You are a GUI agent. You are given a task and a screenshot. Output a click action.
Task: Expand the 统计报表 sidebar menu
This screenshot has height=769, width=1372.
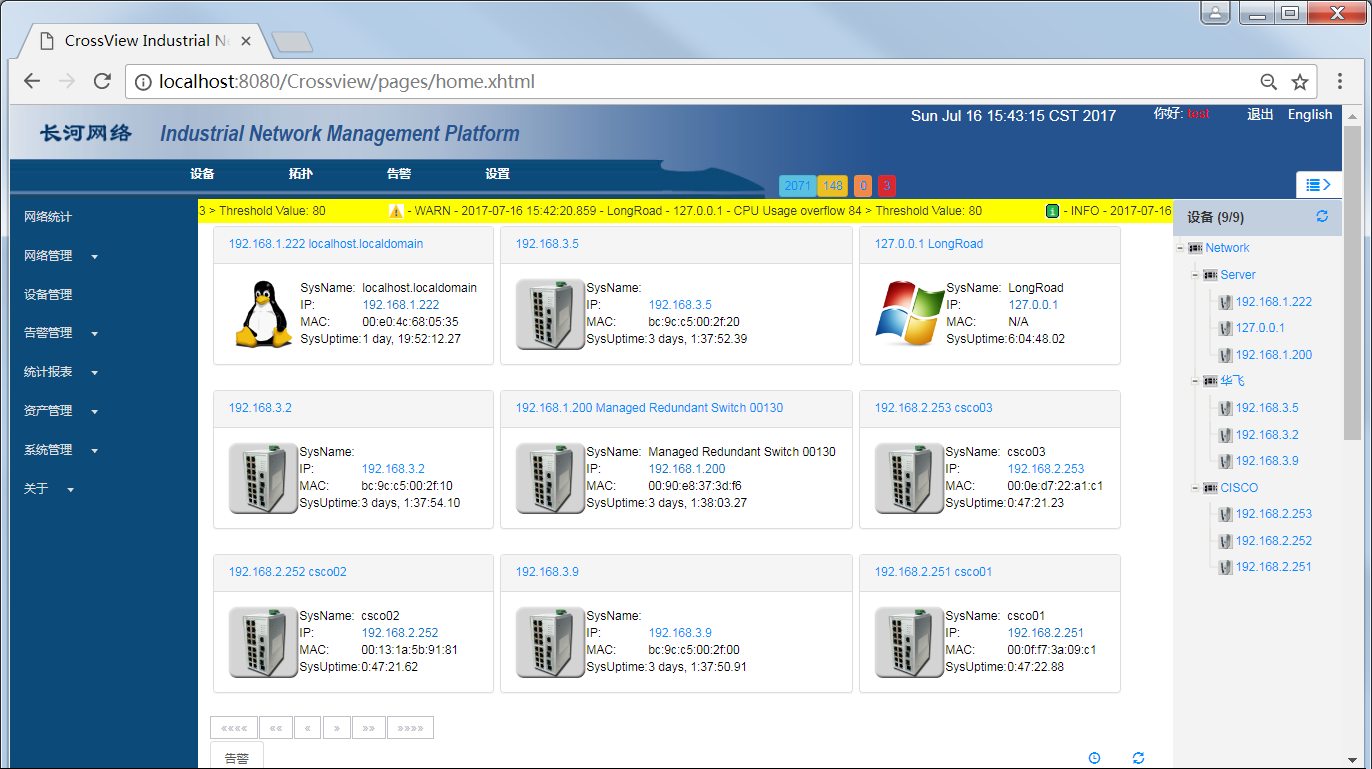pos(59,372)
